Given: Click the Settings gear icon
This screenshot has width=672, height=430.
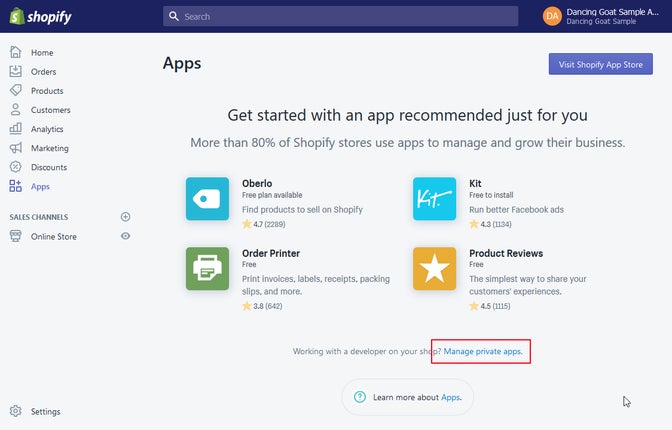Looking at the screenshot, I should click(15, 411).
